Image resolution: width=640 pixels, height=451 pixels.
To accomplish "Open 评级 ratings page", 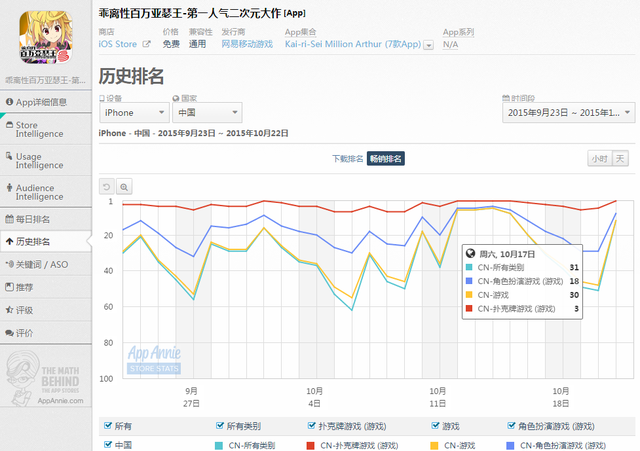I will [x=46, y=310].
